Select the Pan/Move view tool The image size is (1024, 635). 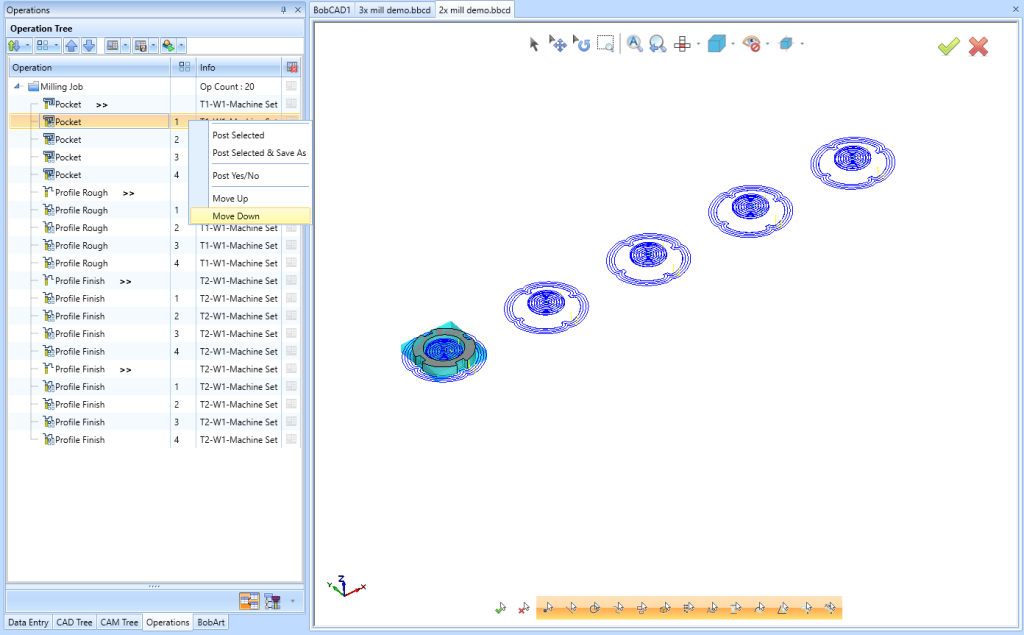pyautogui.click(x=558, y=44)
